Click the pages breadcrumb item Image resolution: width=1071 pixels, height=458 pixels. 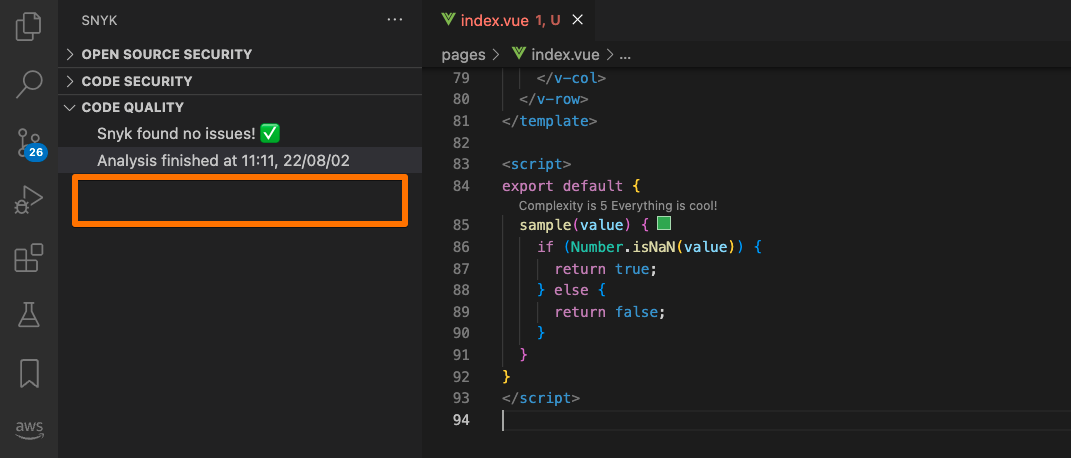tap(463, 55)
